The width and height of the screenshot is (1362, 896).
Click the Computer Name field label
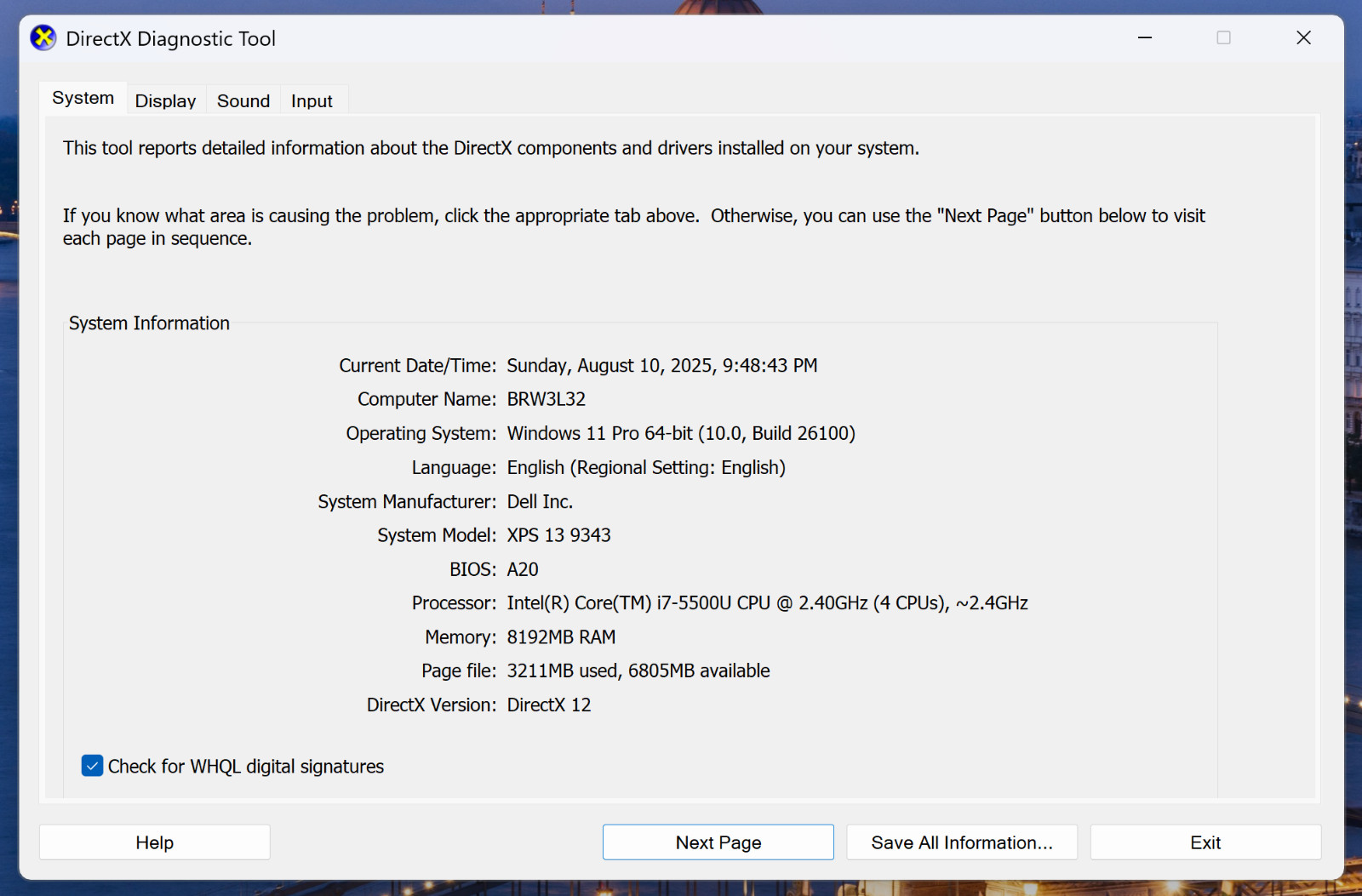pos(426,399)
